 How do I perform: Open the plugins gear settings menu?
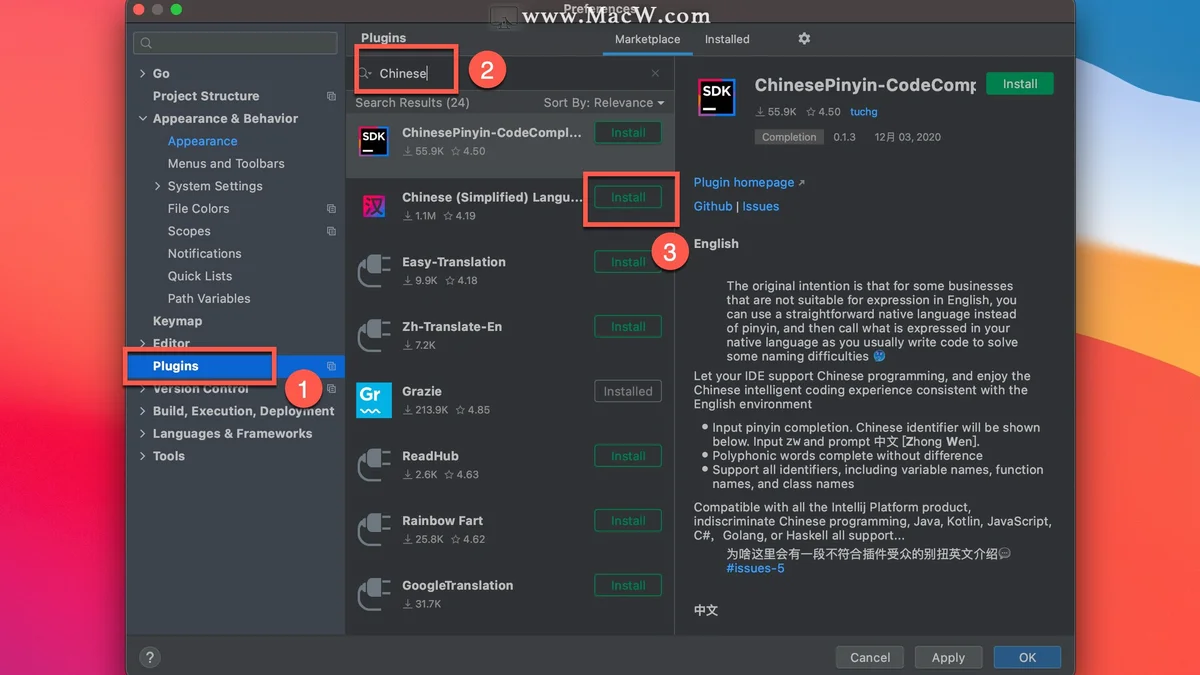804,39
